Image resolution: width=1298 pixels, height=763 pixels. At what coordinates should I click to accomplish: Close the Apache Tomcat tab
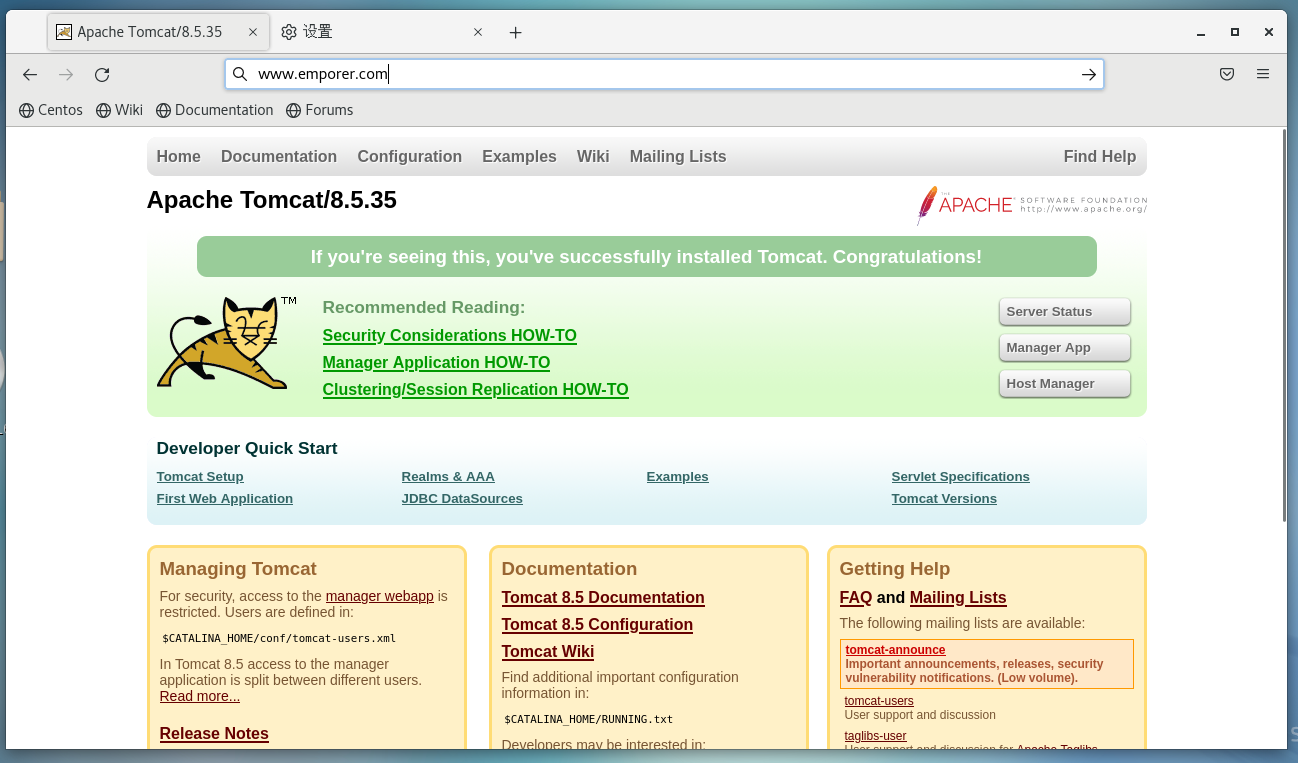point(253,32)
